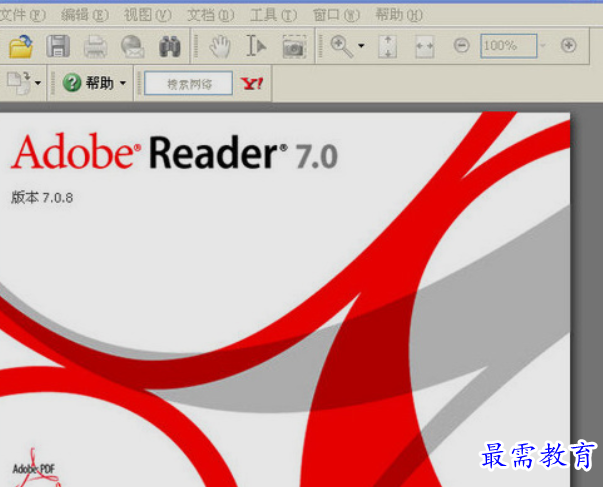This screenshot has width=603, height=487.
Task: Click the rotate pages document icon
Action: point(19,82)
